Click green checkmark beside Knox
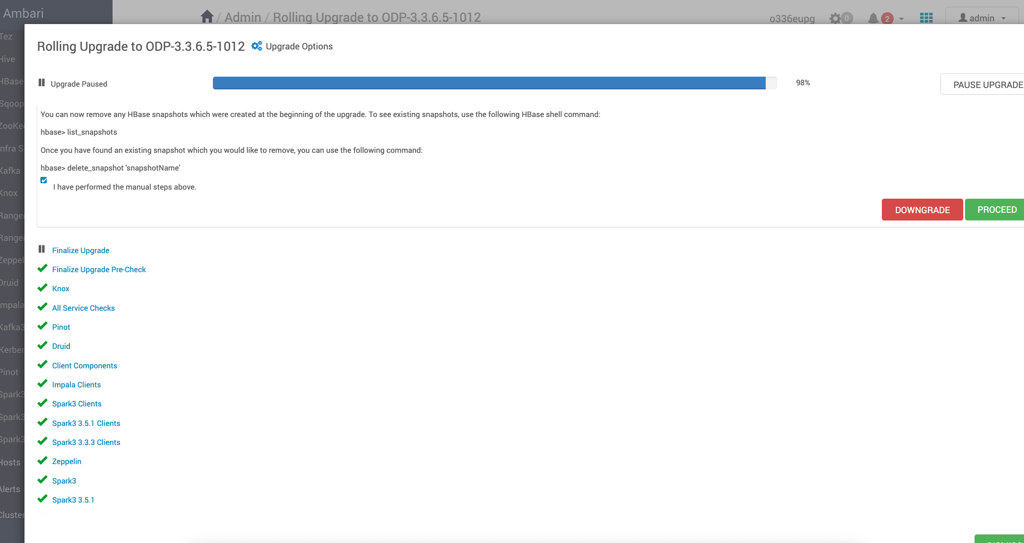Viewport: 1024px width, 543px height. 42,288
